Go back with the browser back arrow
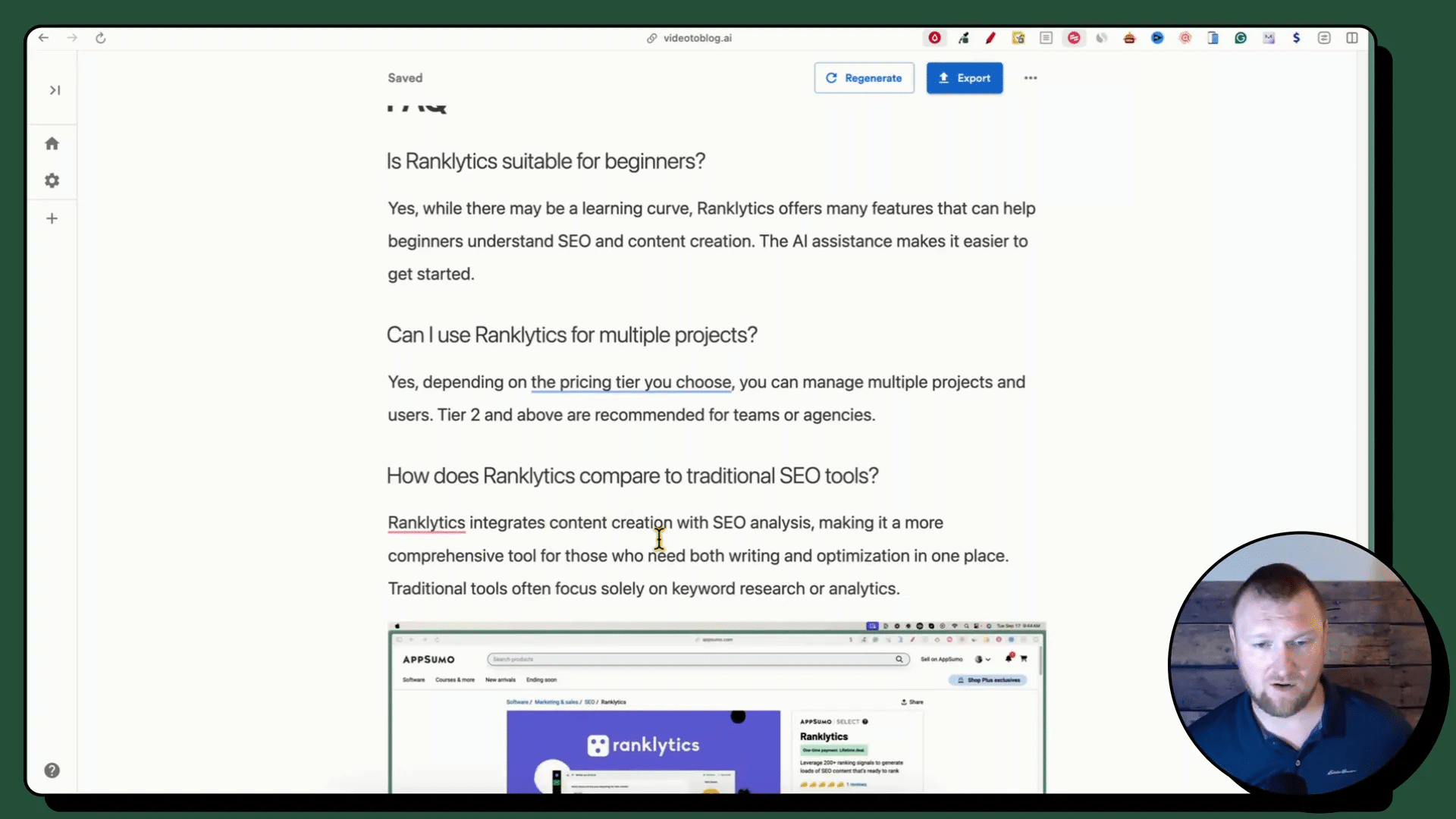Viewport: 1456px width, 819px height. pyautogui.click(x=43, y=38)
